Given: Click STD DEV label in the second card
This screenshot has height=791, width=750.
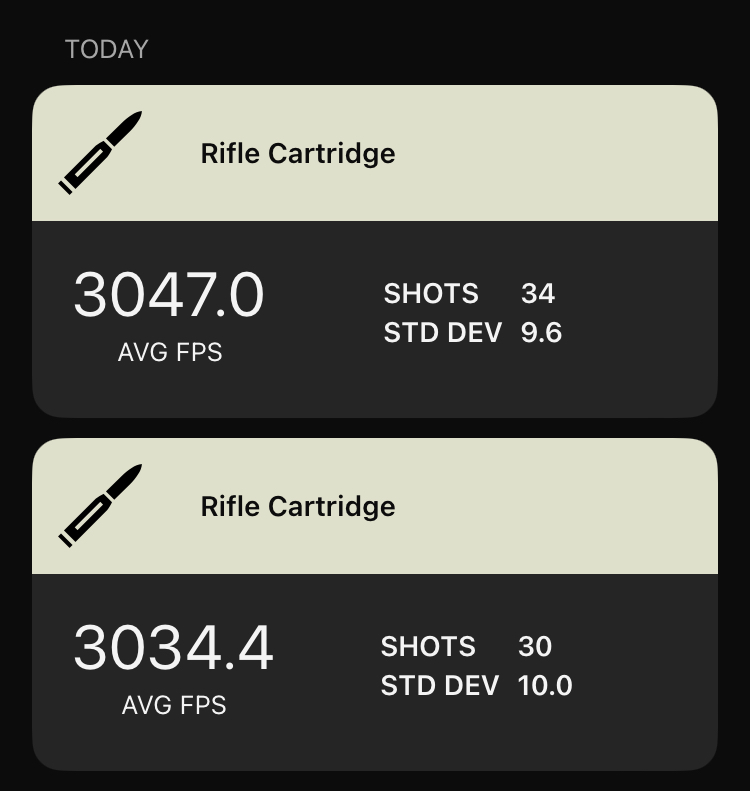Looking at the screenshot, I should tap(440, 686).
